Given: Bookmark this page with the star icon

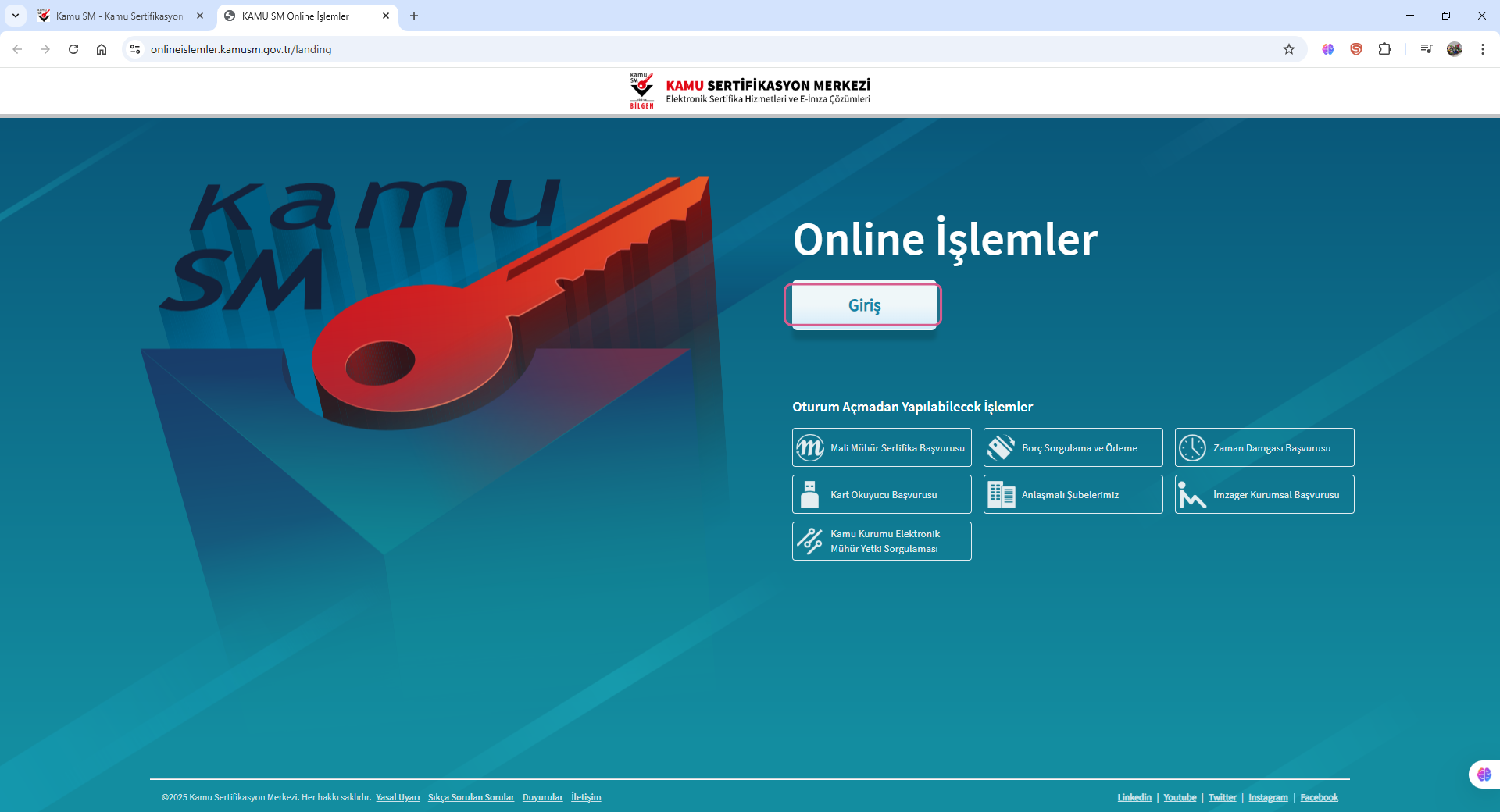Looking at the screenshot, I should click(x=1290, y=48).
